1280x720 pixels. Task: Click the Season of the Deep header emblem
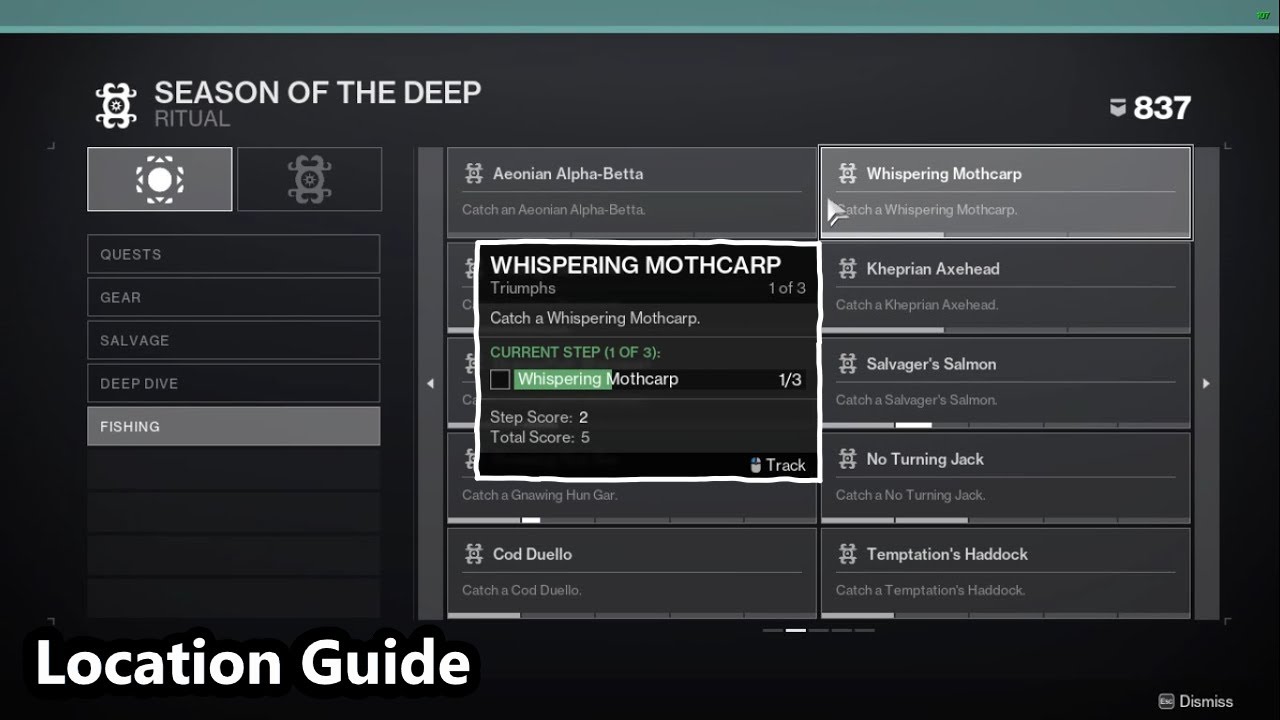[116, 105]
